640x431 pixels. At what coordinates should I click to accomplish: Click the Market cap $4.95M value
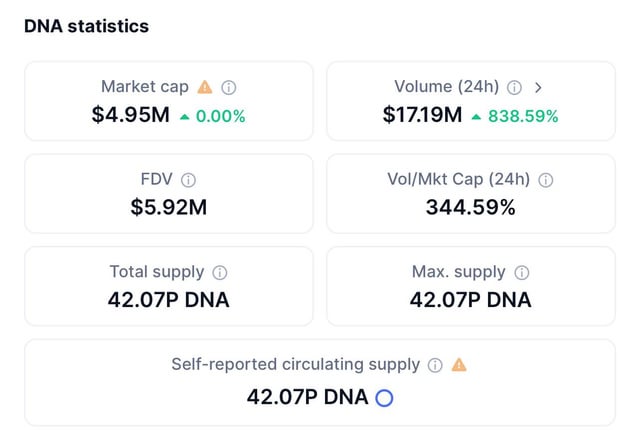pos(130,115)
